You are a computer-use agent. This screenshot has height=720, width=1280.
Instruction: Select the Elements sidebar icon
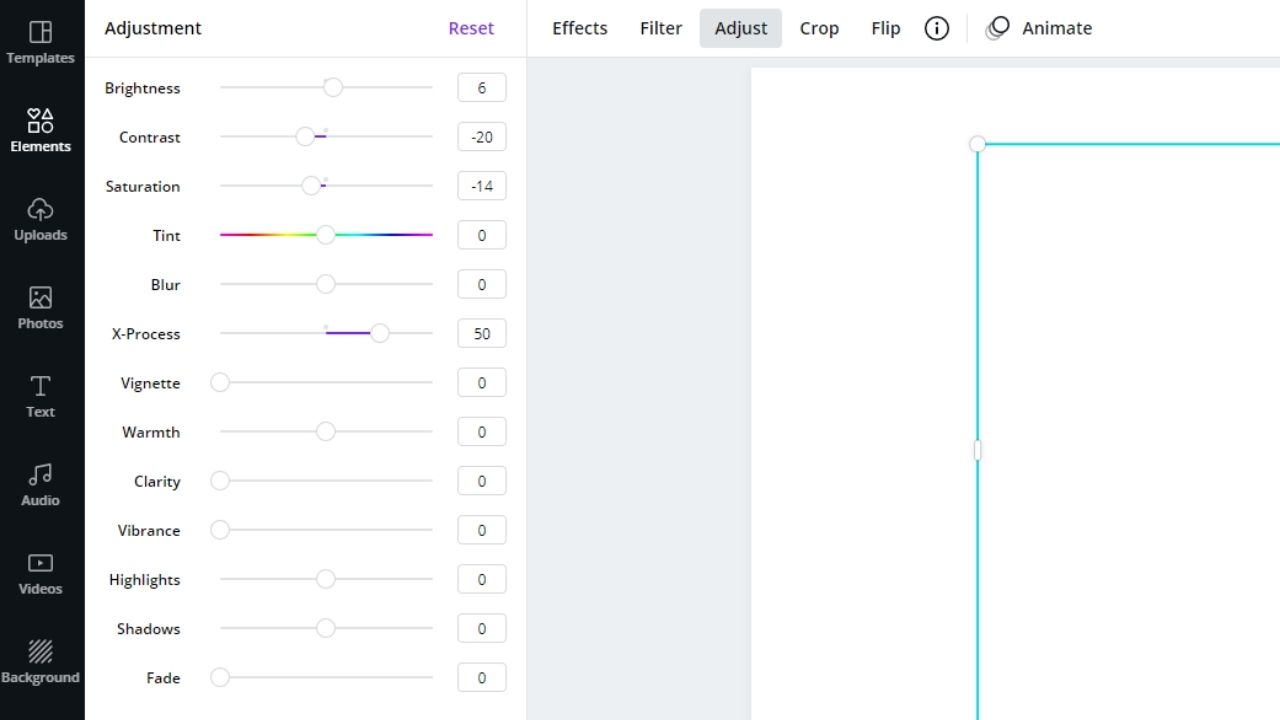click(40, 131)
